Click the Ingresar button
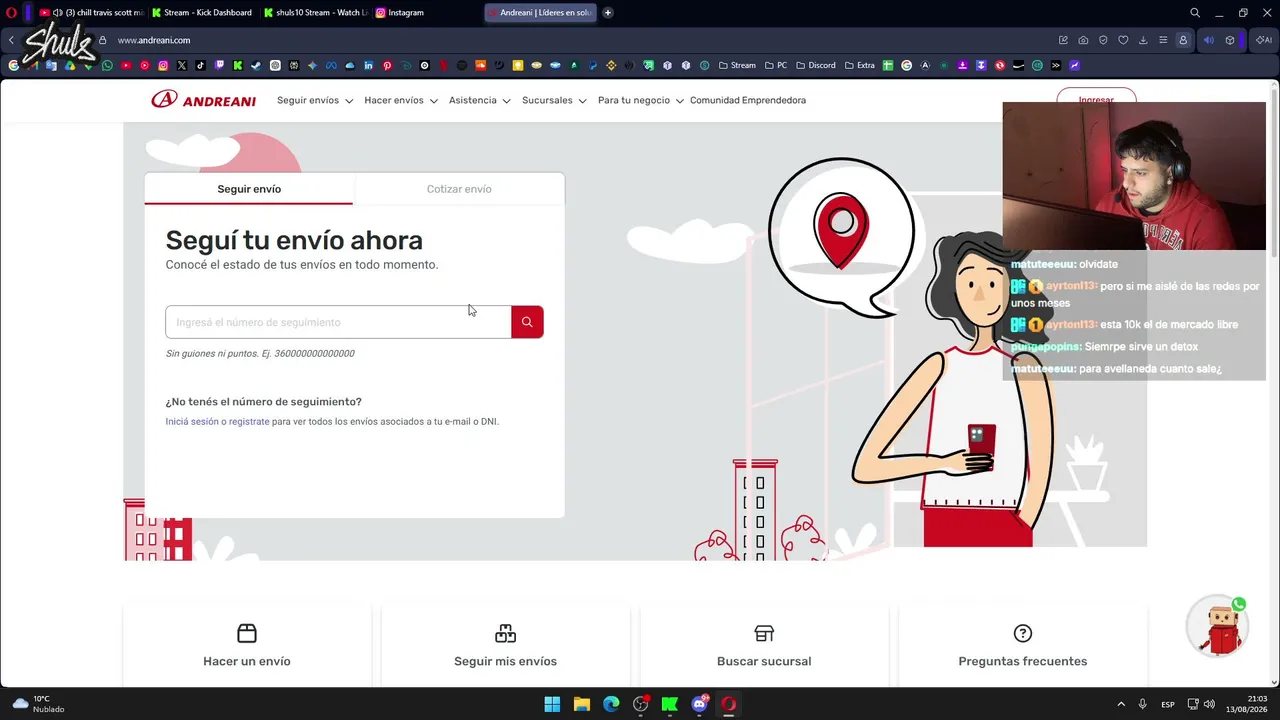The width and height of the screenshot is (1280, 720). click(x=1096, y=99)
